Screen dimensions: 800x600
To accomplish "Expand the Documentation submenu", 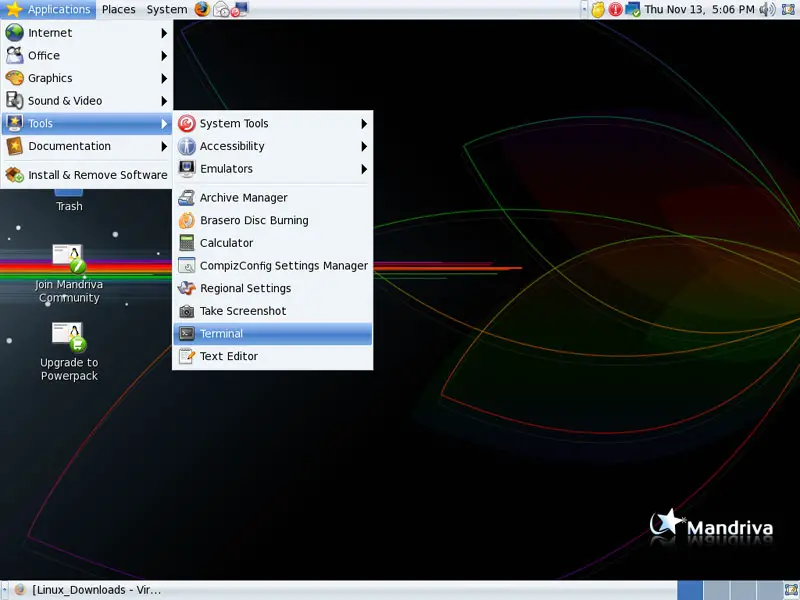I will (x=87, y=146).
